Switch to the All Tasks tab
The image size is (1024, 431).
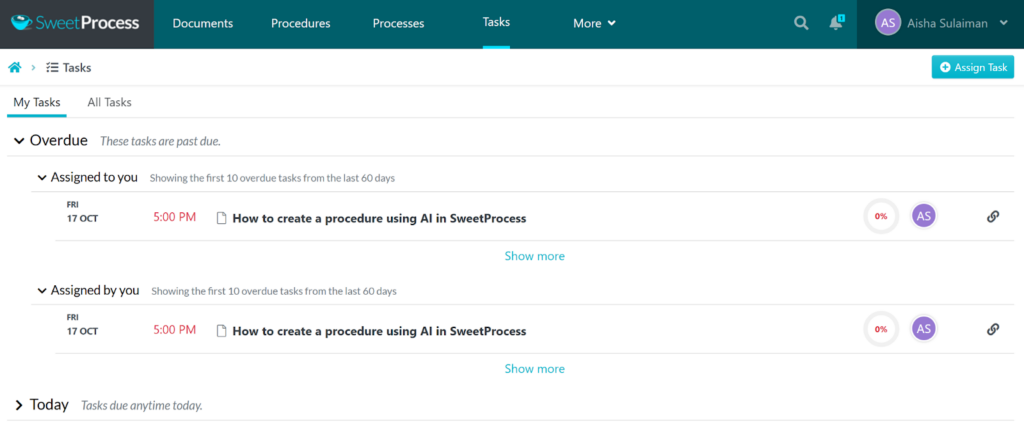click(x=109, y=102)
